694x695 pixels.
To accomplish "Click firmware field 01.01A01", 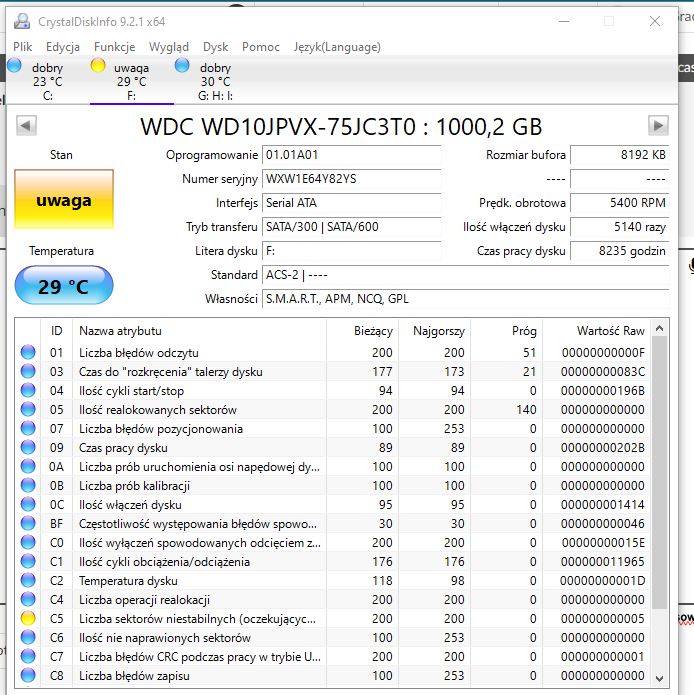I will [x=351, y=155].
